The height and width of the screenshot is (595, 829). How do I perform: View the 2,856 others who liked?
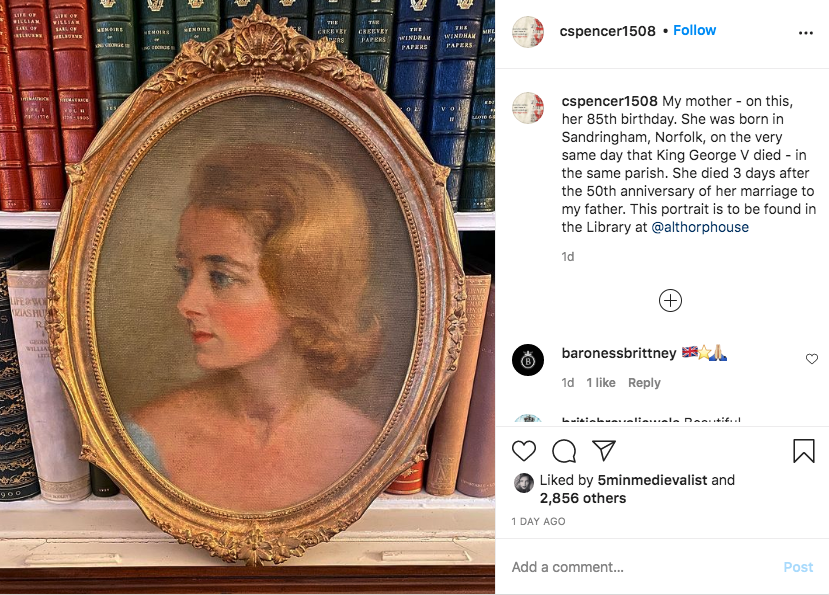pos(583,498)
